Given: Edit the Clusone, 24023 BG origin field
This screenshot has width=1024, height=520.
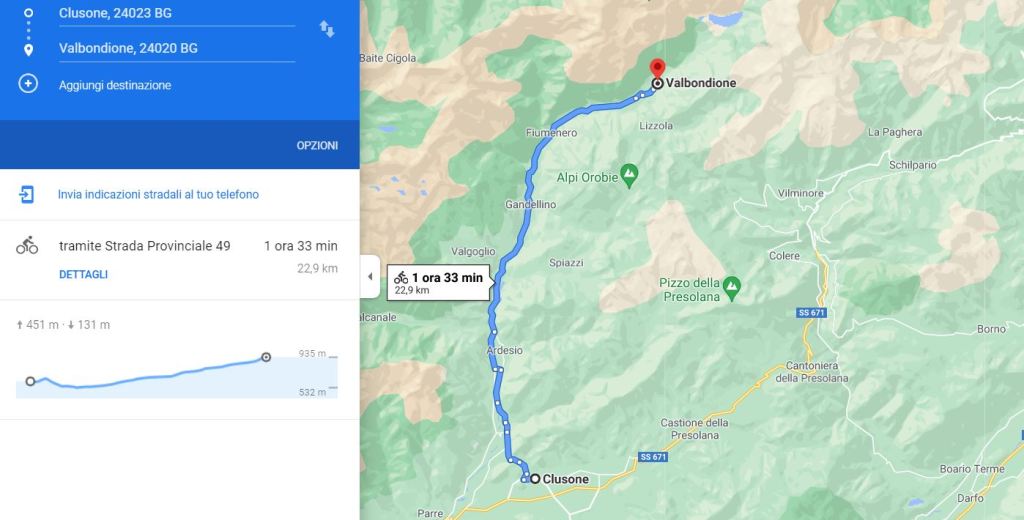Looking at the screenshot, I should tap(177, 13).
